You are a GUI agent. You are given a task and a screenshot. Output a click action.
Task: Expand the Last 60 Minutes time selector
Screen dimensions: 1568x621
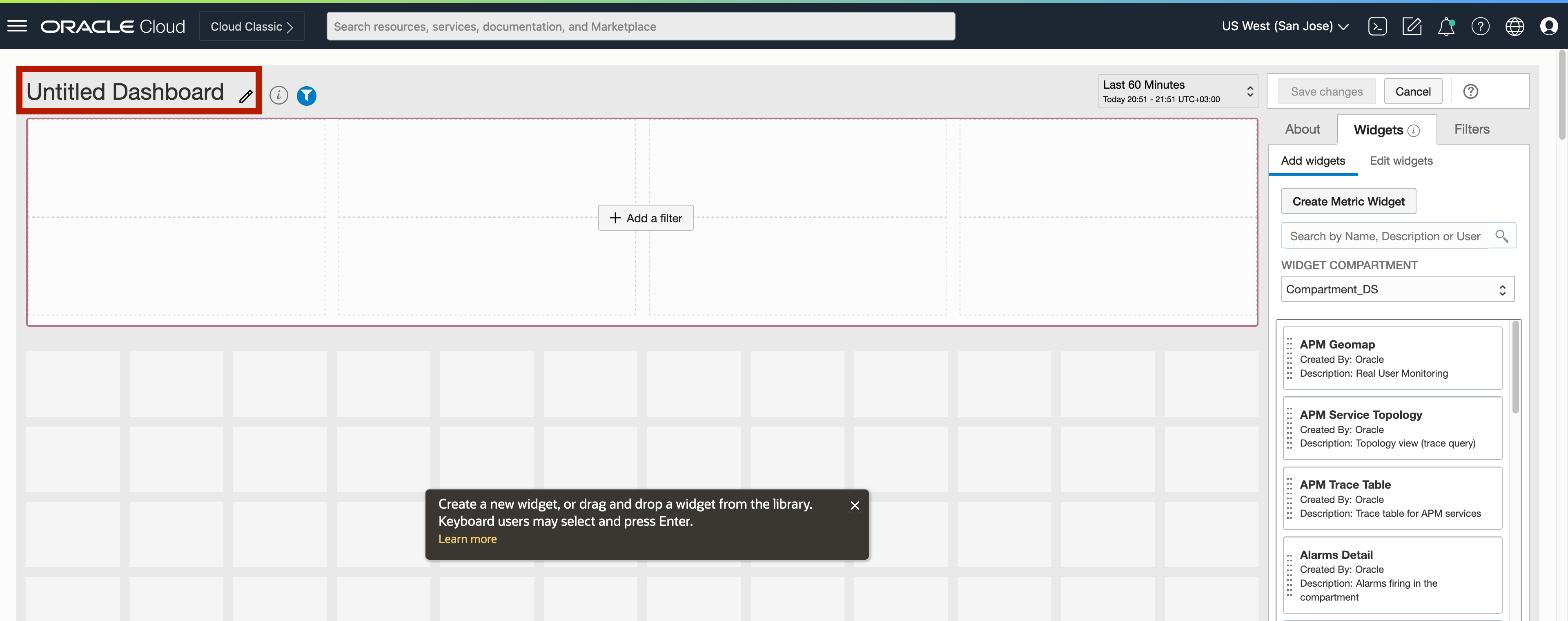coord(1176,92)
